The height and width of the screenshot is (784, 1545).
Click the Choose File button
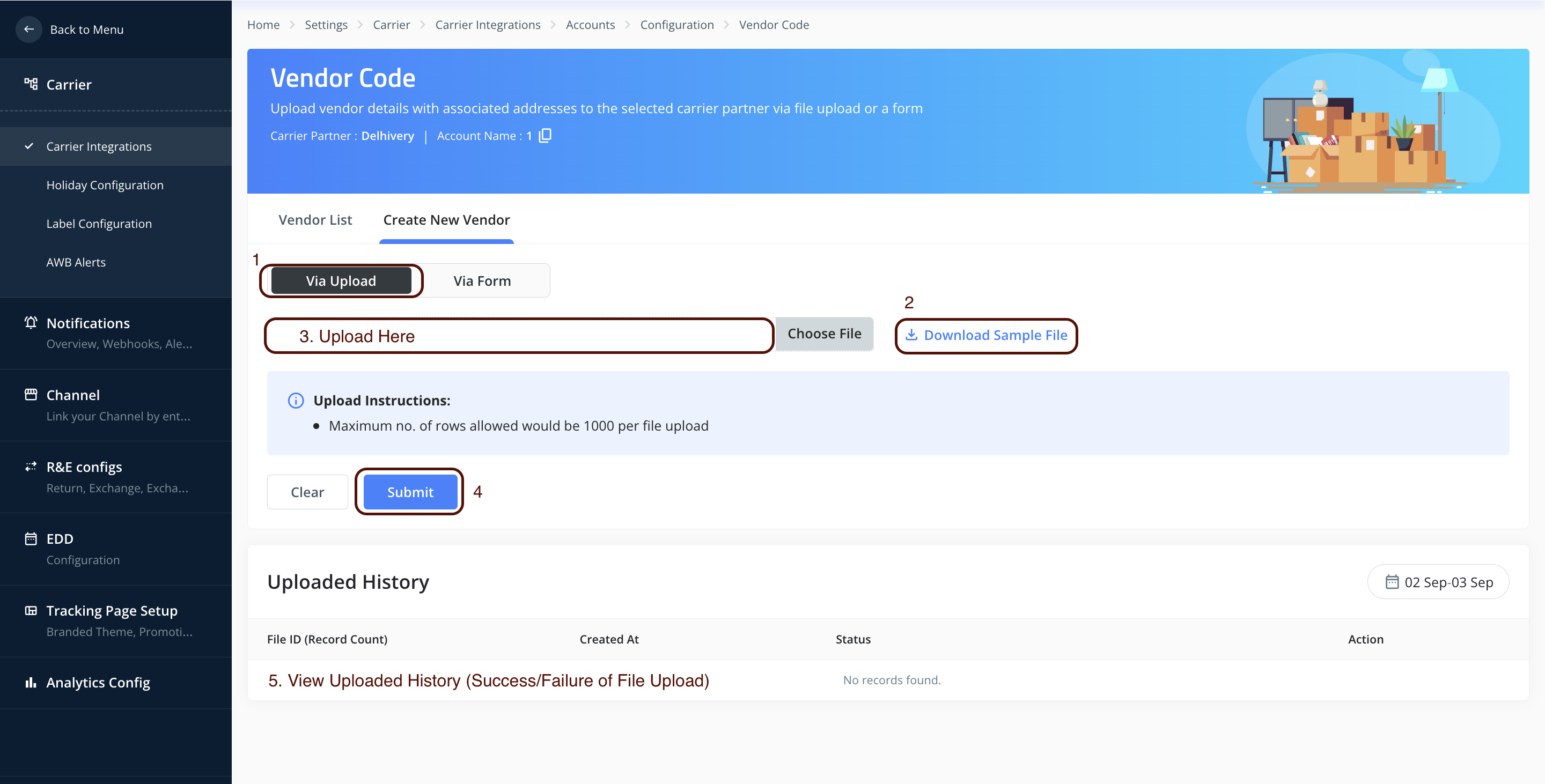(x=823, y=334)
